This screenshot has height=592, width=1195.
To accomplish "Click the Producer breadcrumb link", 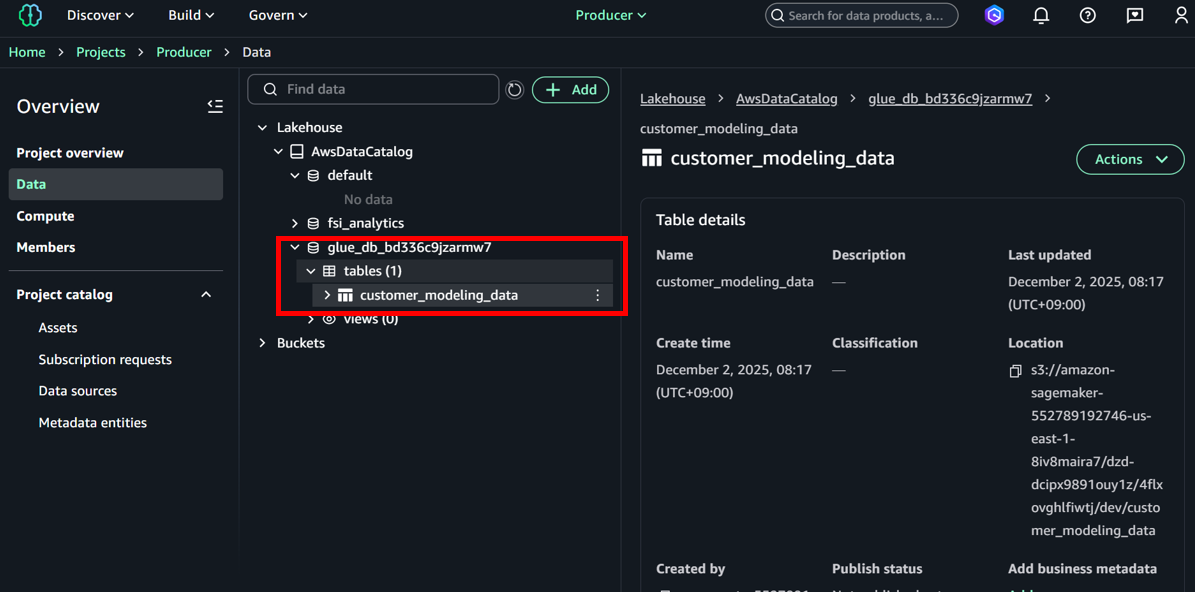I will [x=184, y=52].
